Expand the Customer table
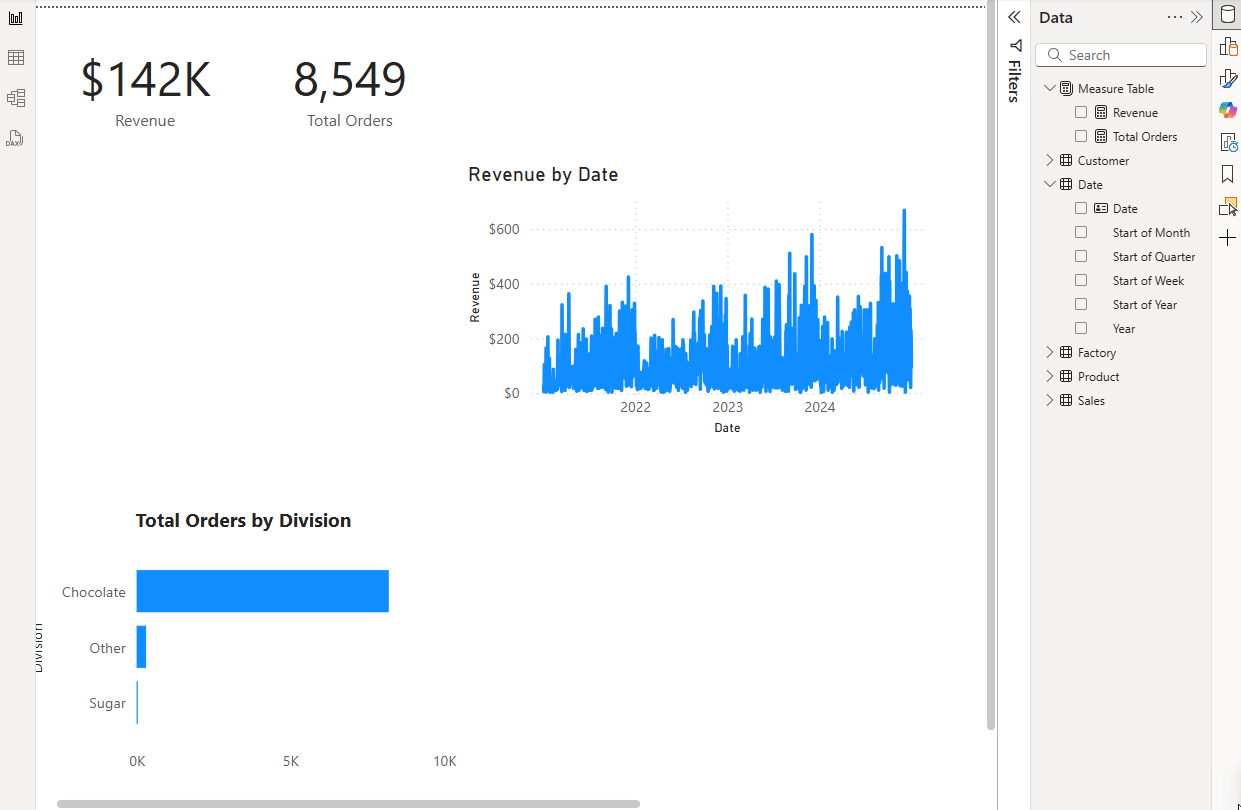Image resolution: width=1241 pixels, height=810 pixels. point(1049,161)
